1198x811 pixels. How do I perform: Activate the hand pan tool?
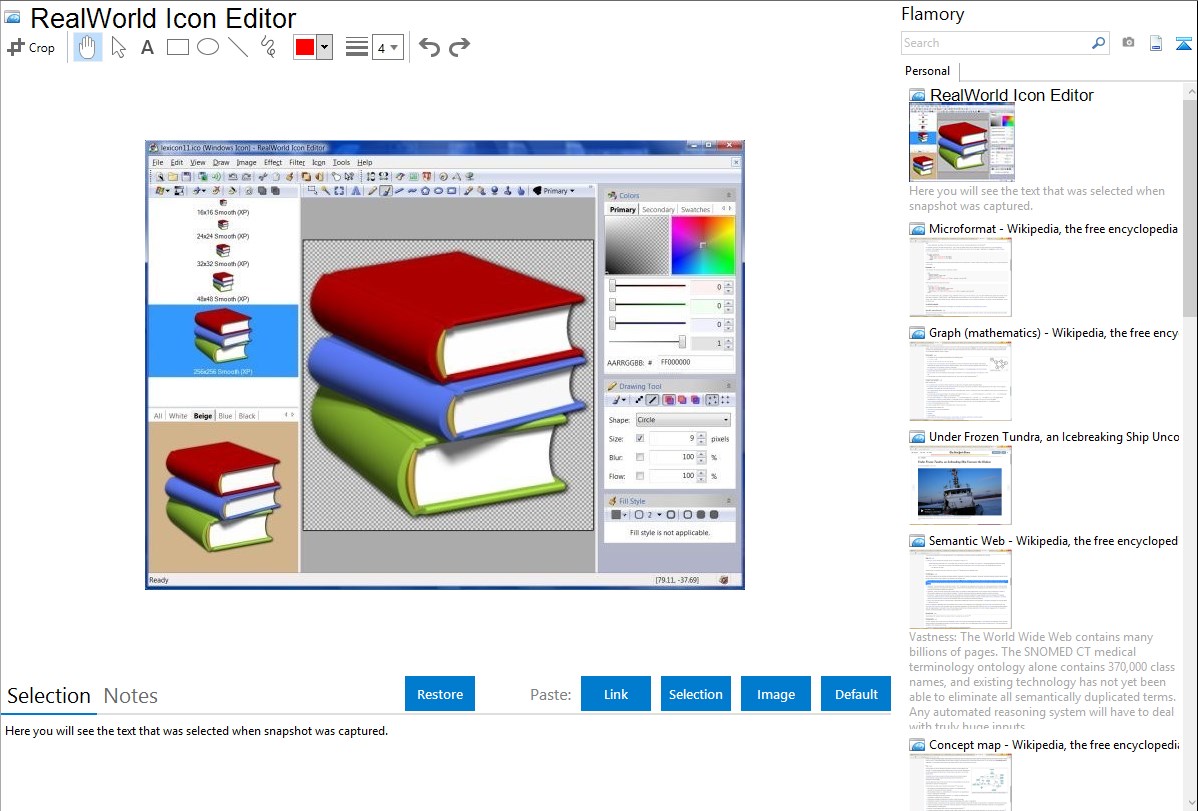coord(88,47)
